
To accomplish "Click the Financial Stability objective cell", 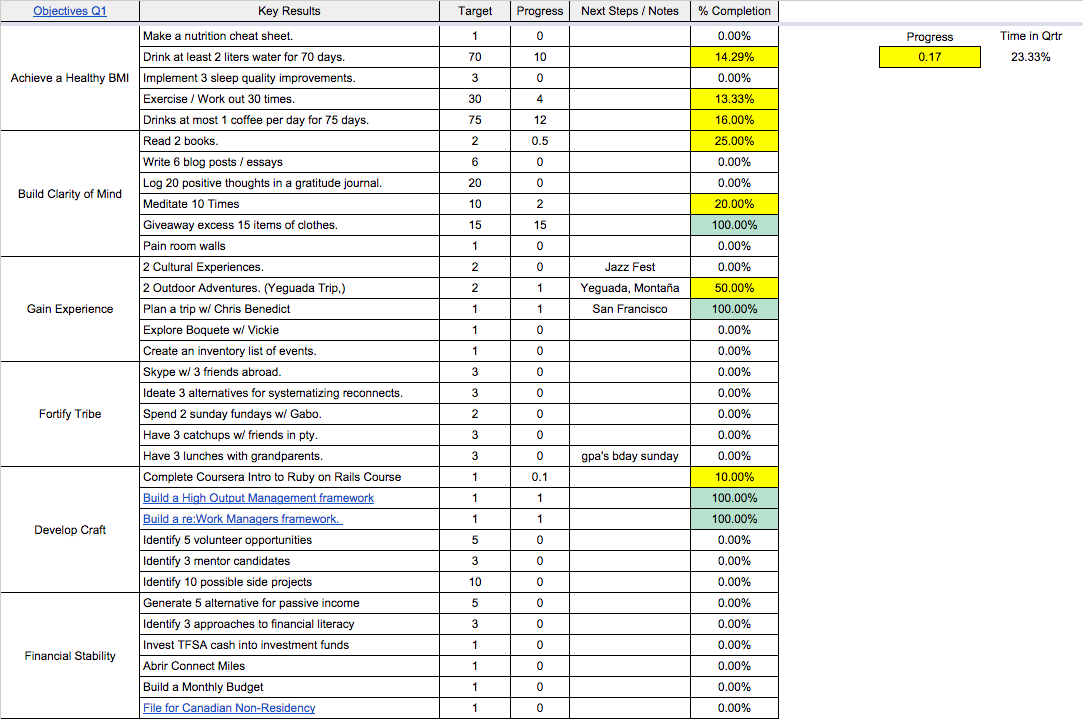I will 70,656.
